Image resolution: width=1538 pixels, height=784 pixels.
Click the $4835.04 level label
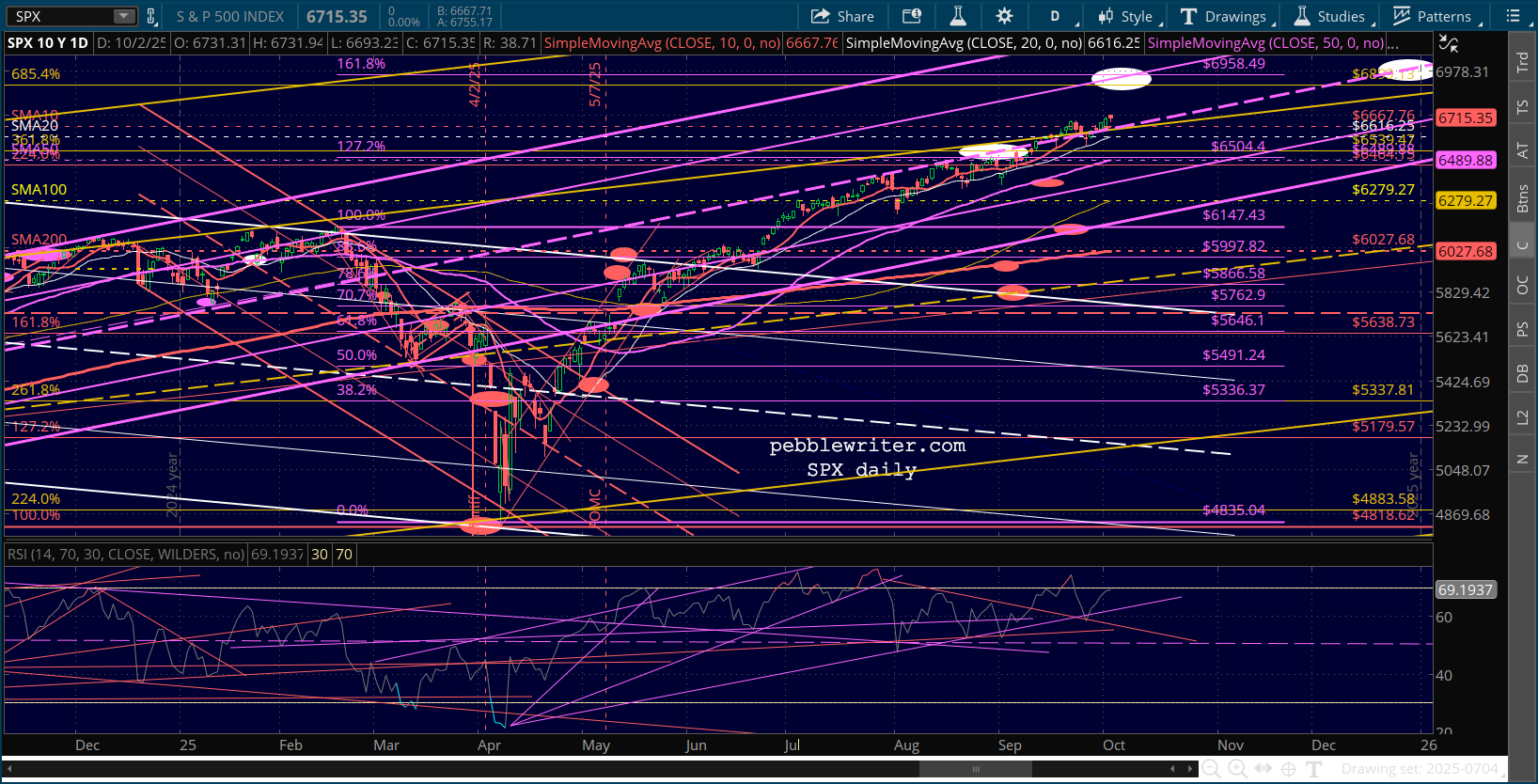[1234, 510]
